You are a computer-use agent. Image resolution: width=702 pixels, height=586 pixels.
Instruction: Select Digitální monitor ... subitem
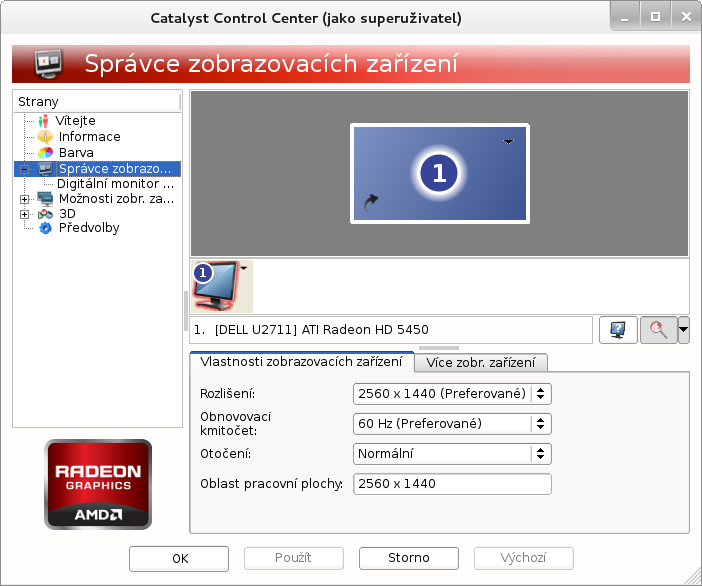tap(116, 184)
